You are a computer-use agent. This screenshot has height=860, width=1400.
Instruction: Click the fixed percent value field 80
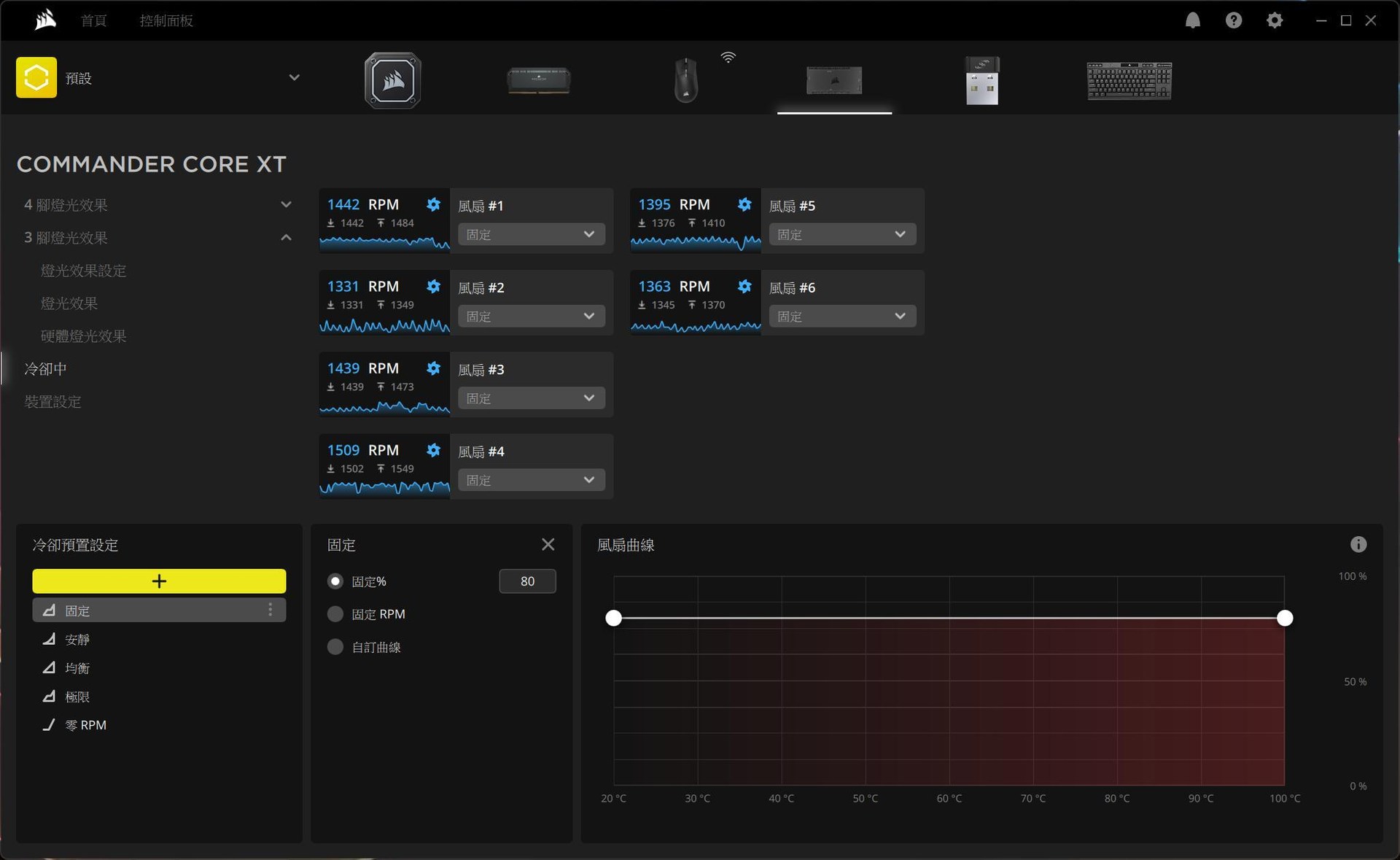click(527, 581)
